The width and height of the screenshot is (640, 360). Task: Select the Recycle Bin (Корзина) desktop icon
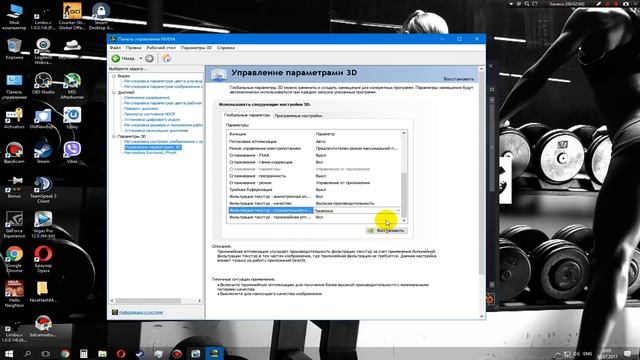(14, 49)
